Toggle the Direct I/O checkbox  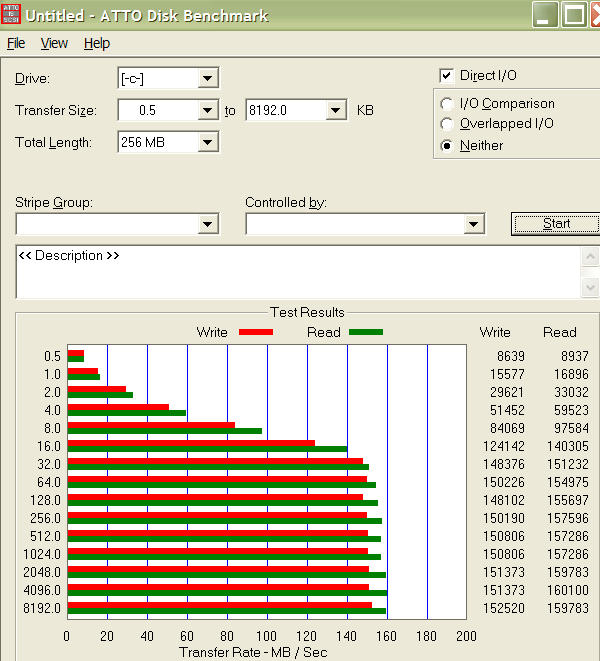(x=447, y=76)
